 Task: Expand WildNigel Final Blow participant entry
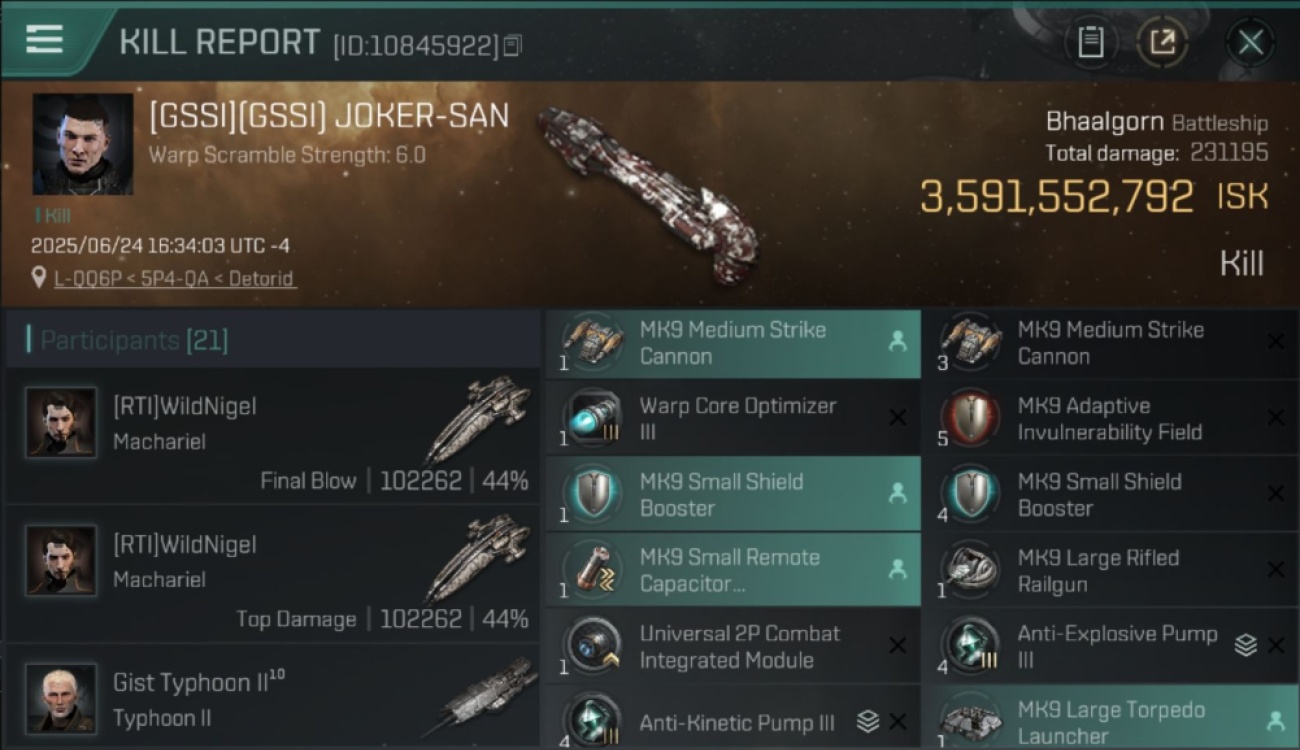pyautogui.click(x=273, y=436)
